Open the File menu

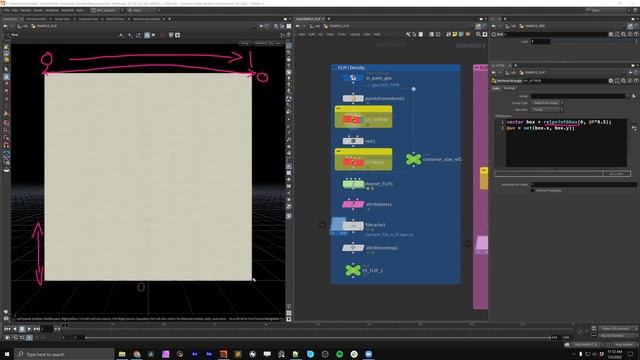point(7,10)
